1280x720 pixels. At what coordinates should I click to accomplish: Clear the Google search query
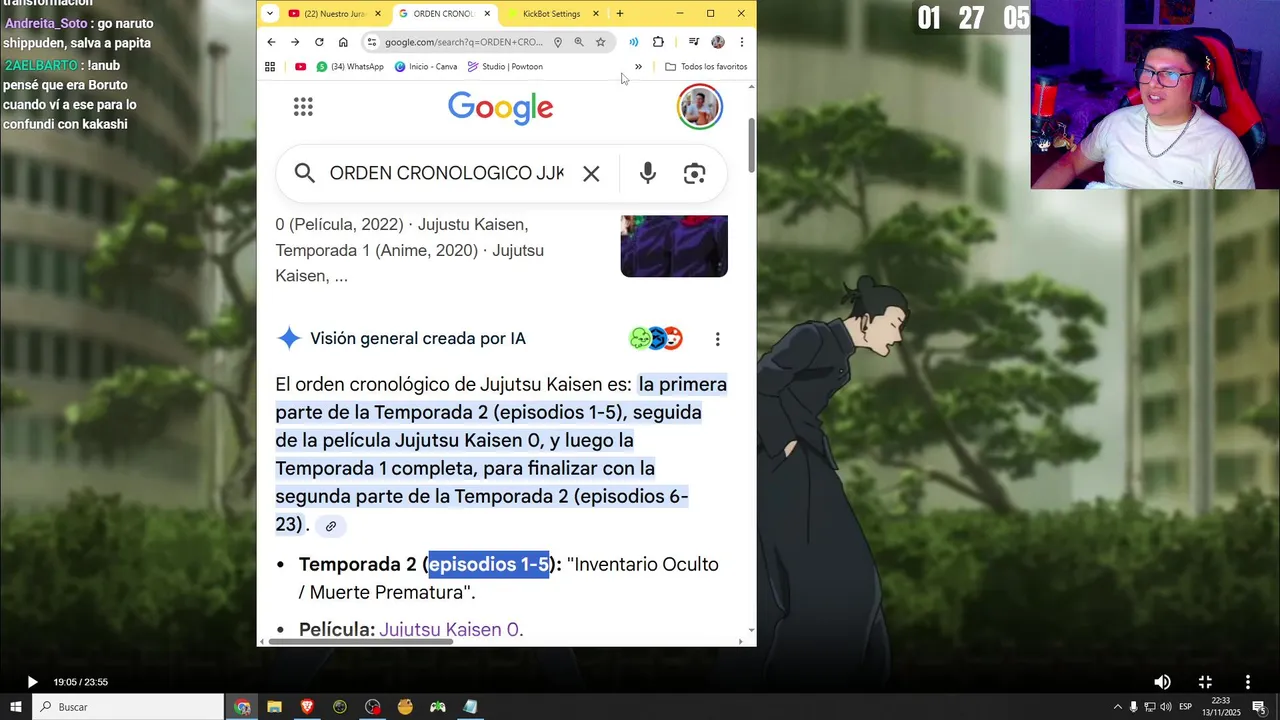point(591,173)
